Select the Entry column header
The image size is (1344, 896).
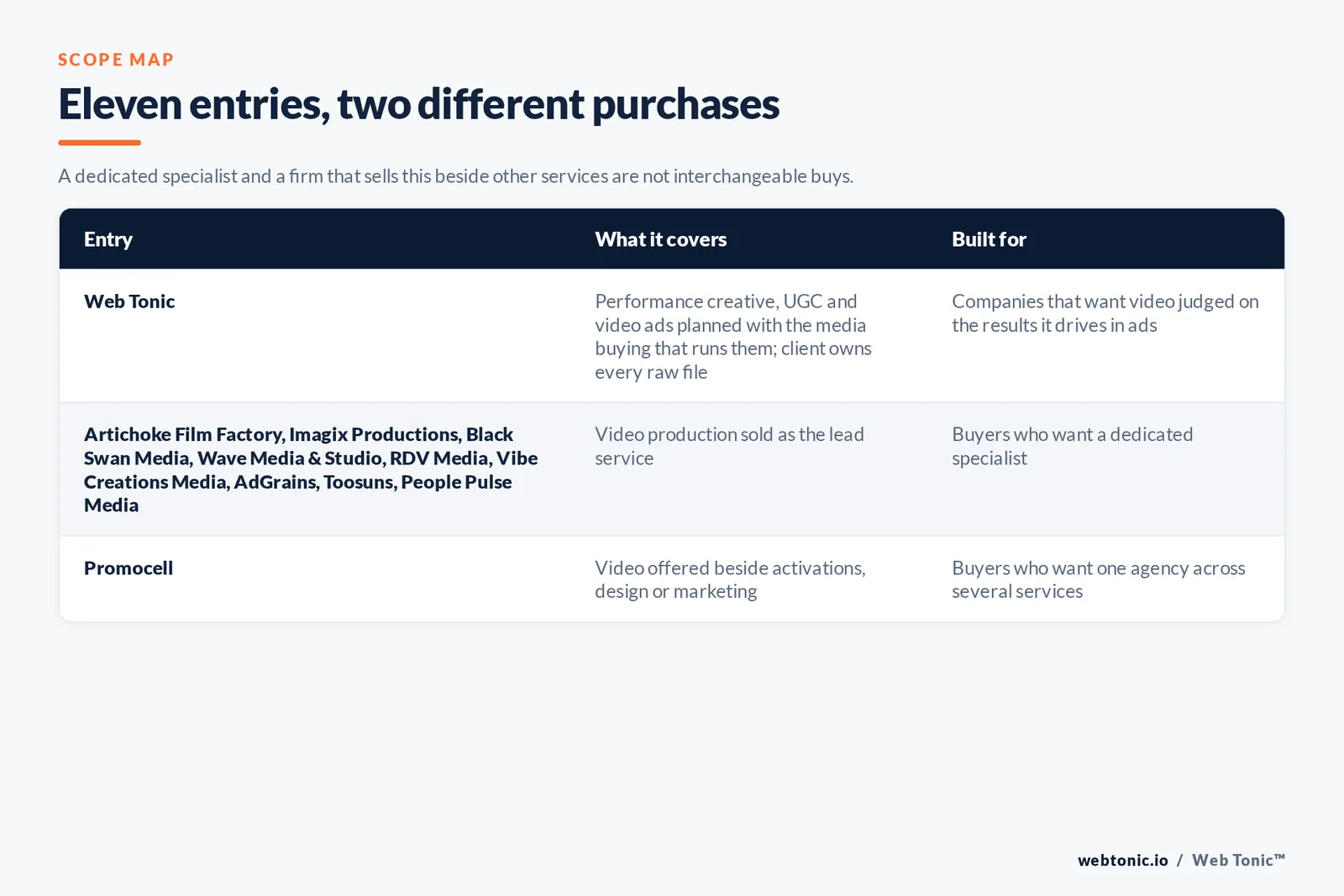(x=108, y=239)
